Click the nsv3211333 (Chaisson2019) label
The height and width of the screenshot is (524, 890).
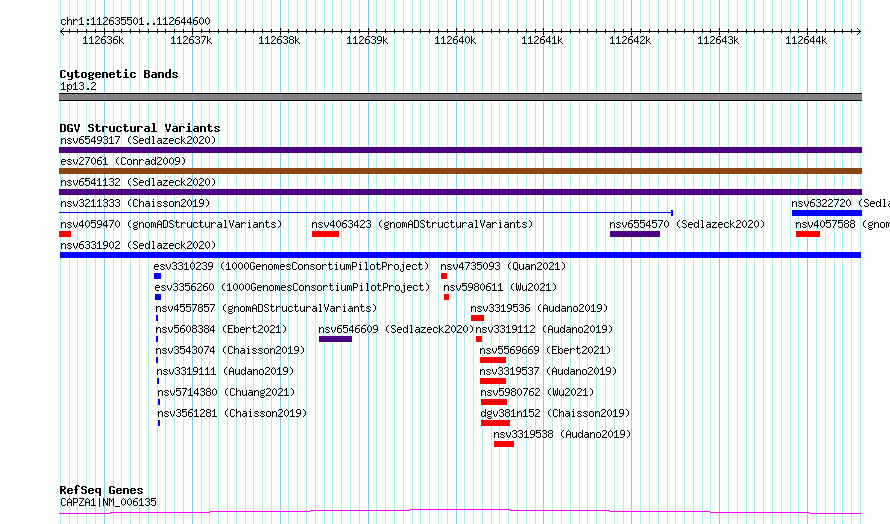pos(135,203)
